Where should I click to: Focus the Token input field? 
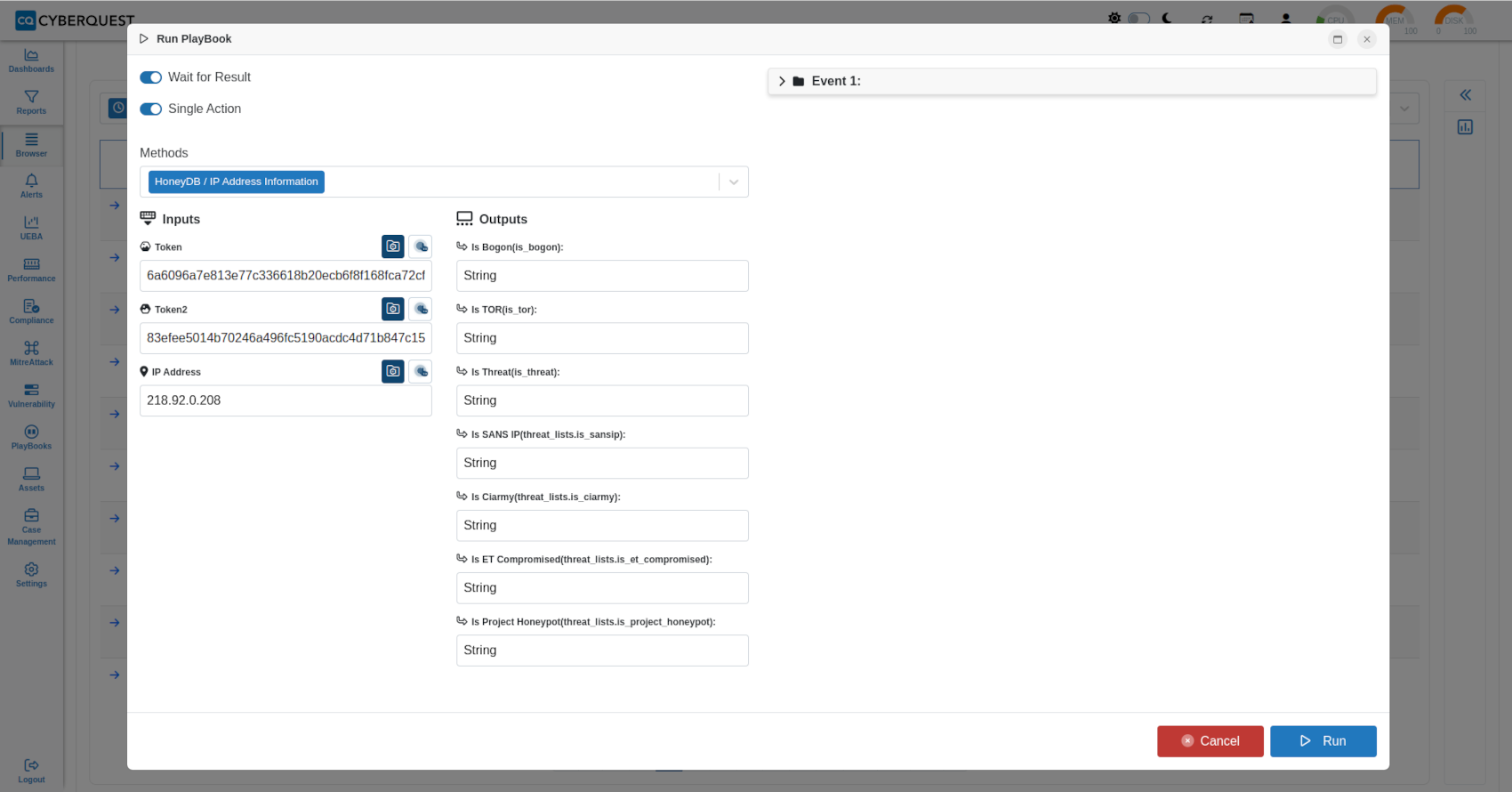coord(286,276)
